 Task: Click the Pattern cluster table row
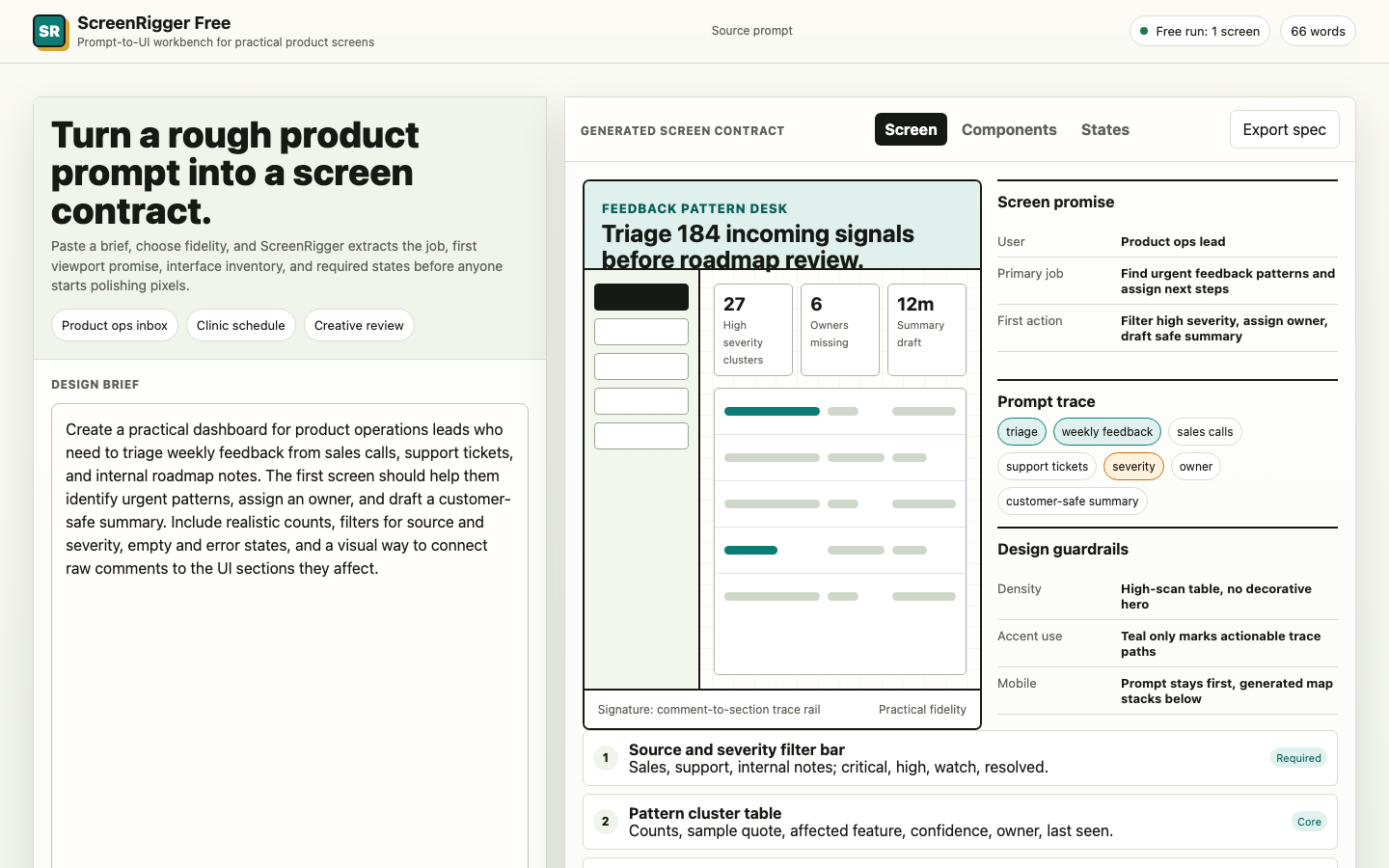point(960,822)
